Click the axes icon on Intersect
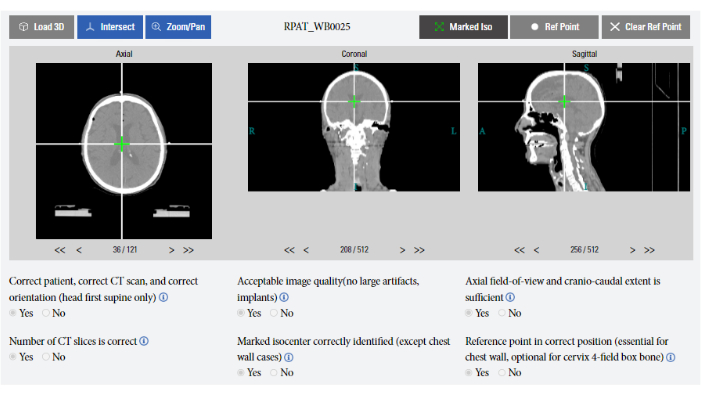The height and width of the screenshot is (395, 701). click(90, 27)
